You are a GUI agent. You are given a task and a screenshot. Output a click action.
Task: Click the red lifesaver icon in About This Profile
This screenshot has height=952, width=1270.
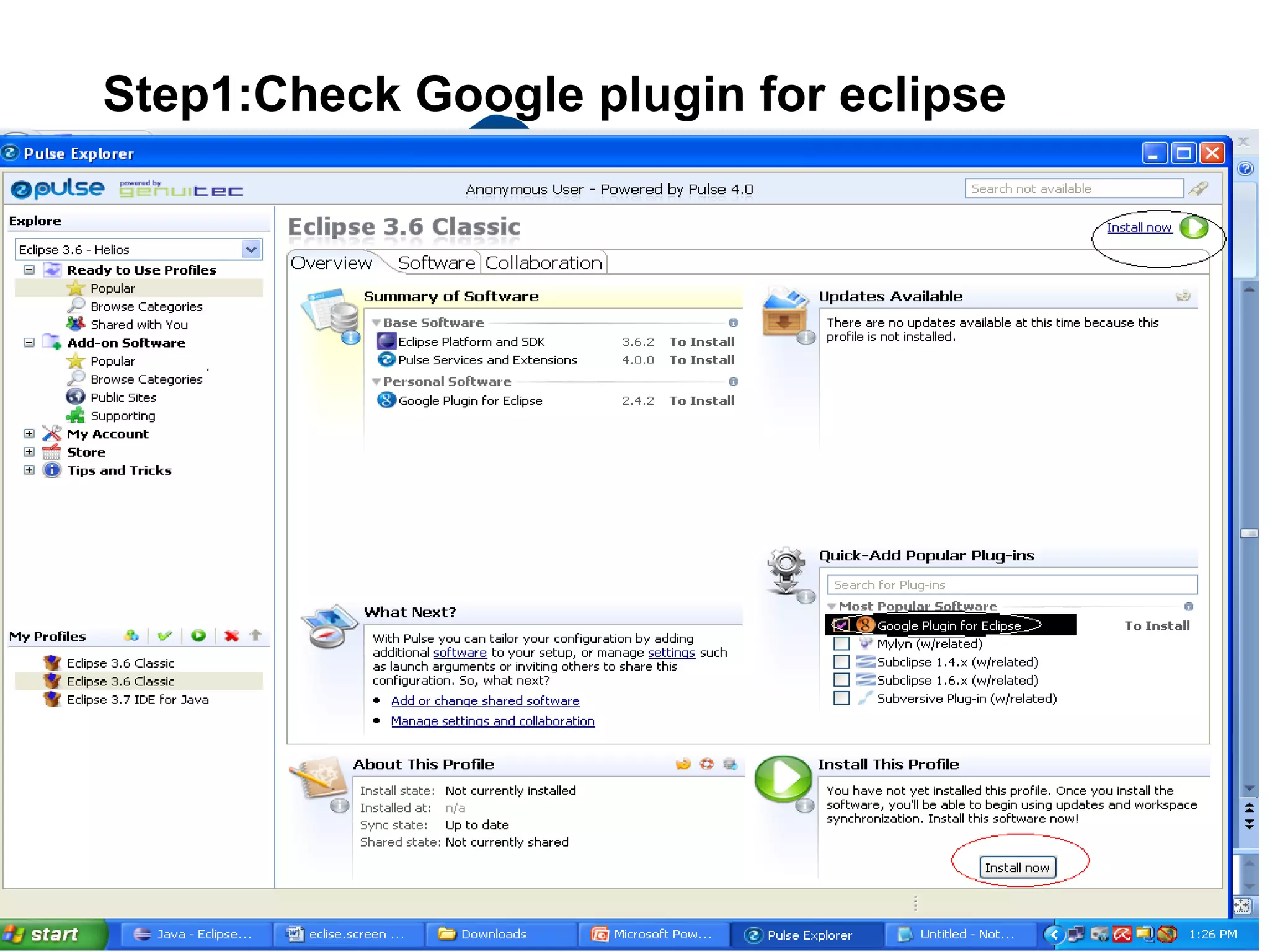pyautogui.click(x=707, y=764)
